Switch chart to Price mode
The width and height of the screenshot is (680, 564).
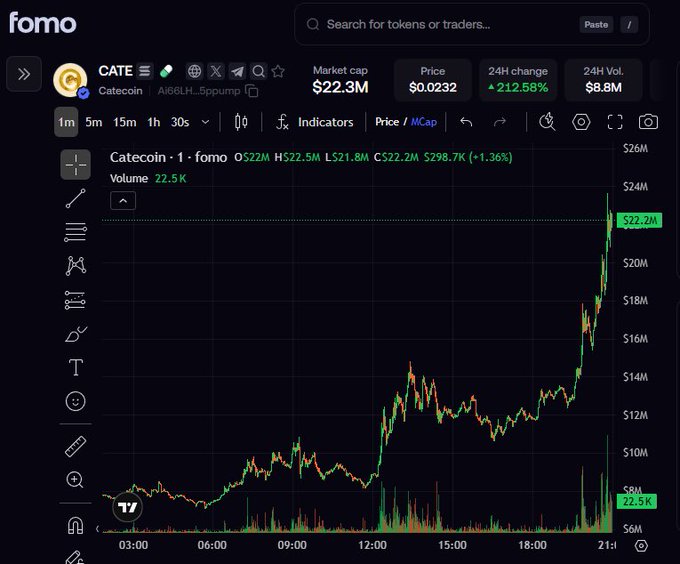pyautogui.click(x=387, y=122)
